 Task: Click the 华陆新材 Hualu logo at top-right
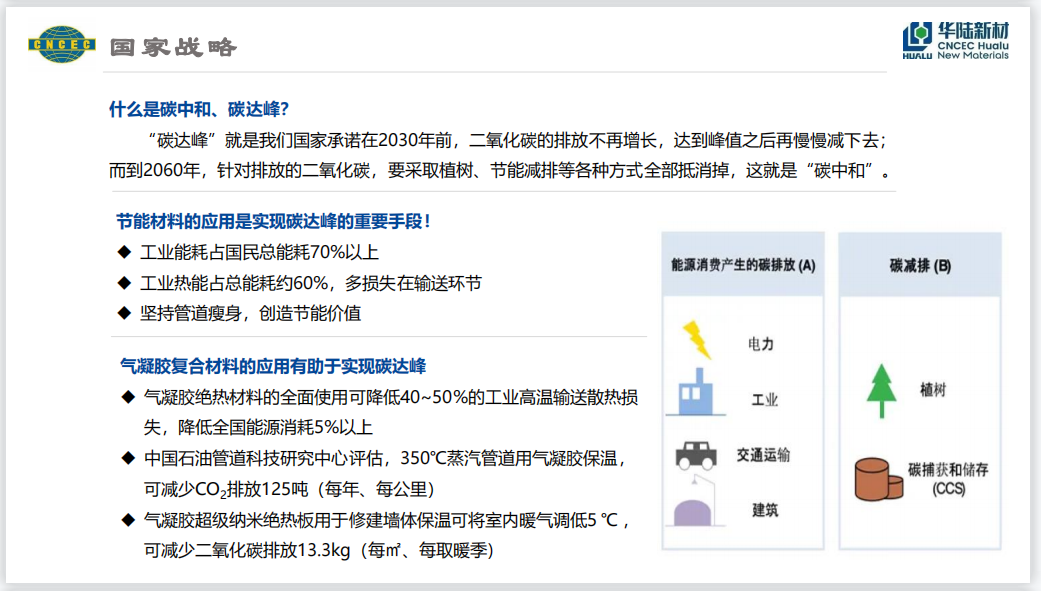pos(955,41)
